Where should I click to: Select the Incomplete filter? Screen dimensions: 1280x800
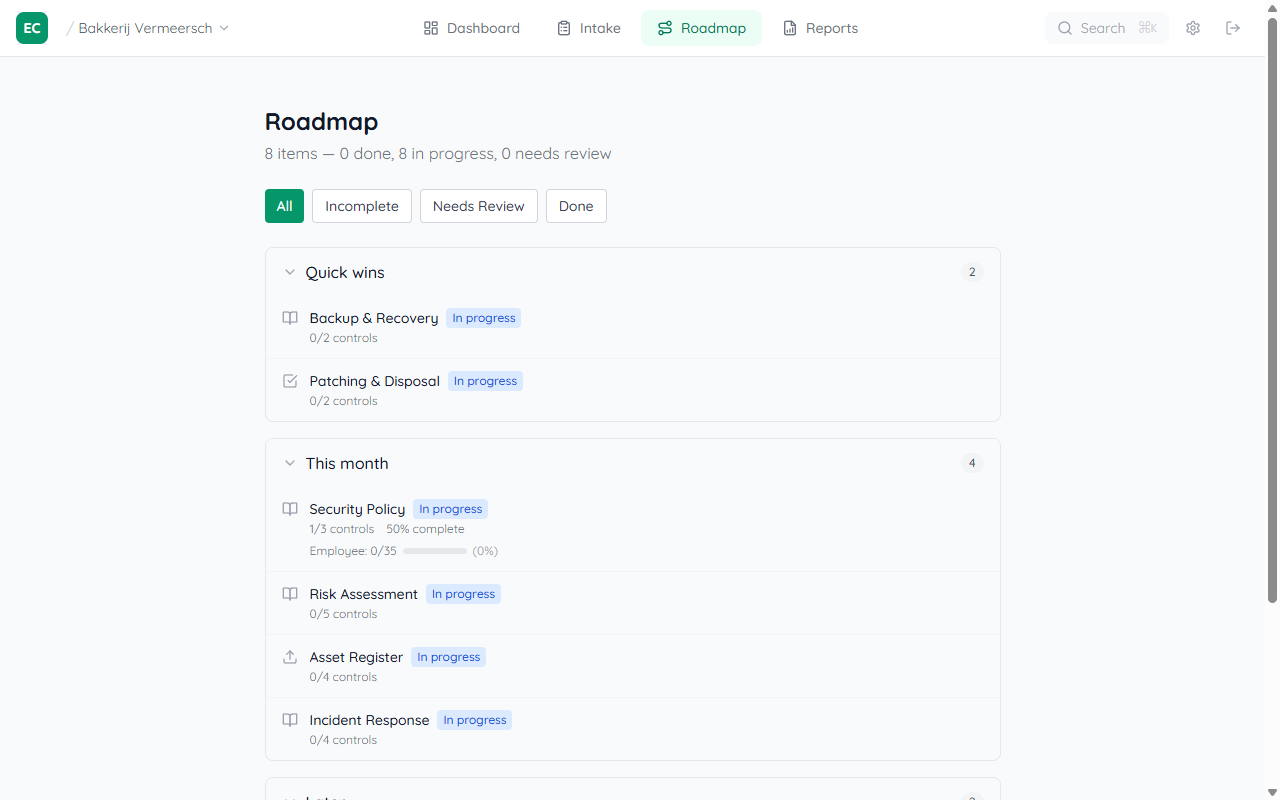tap(361, 206)
